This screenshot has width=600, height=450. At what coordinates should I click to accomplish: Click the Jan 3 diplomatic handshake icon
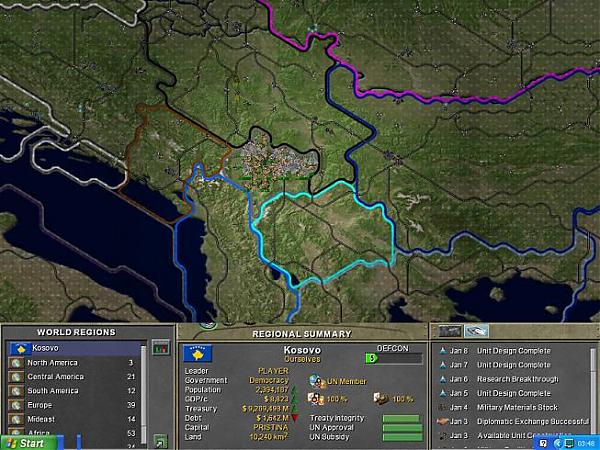pos(443,421)
